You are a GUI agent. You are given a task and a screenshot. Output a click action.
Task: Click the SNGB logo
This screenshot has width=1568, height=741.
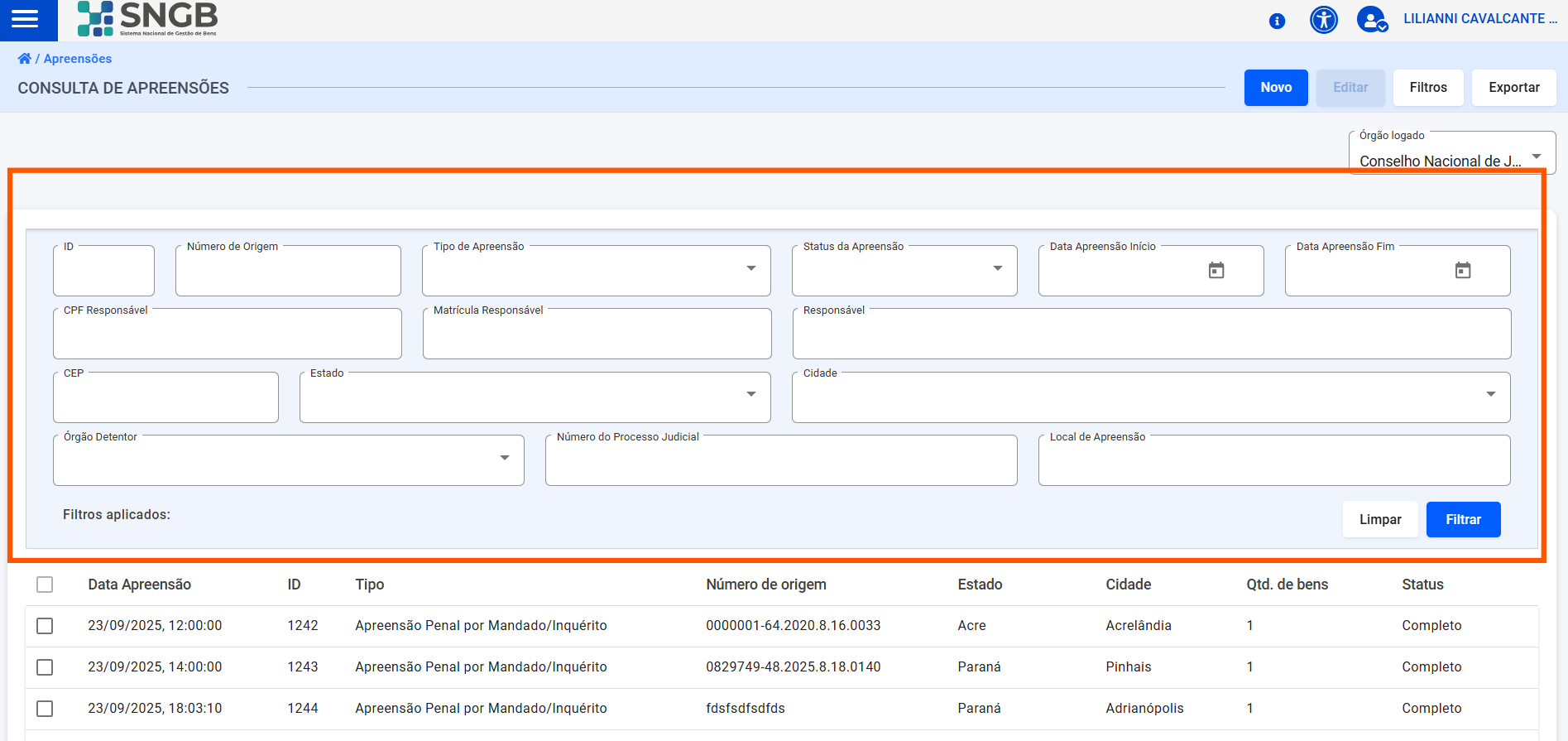click(x=147, y=19)
